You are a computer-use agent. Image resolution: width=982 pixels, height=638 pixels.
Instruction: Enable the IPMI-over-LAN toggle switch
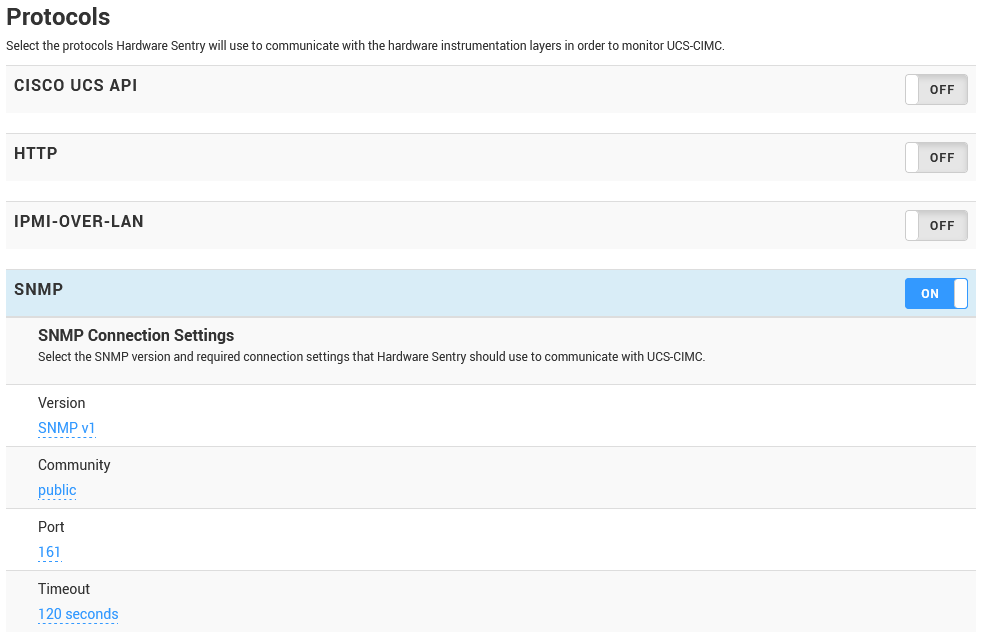936,225
